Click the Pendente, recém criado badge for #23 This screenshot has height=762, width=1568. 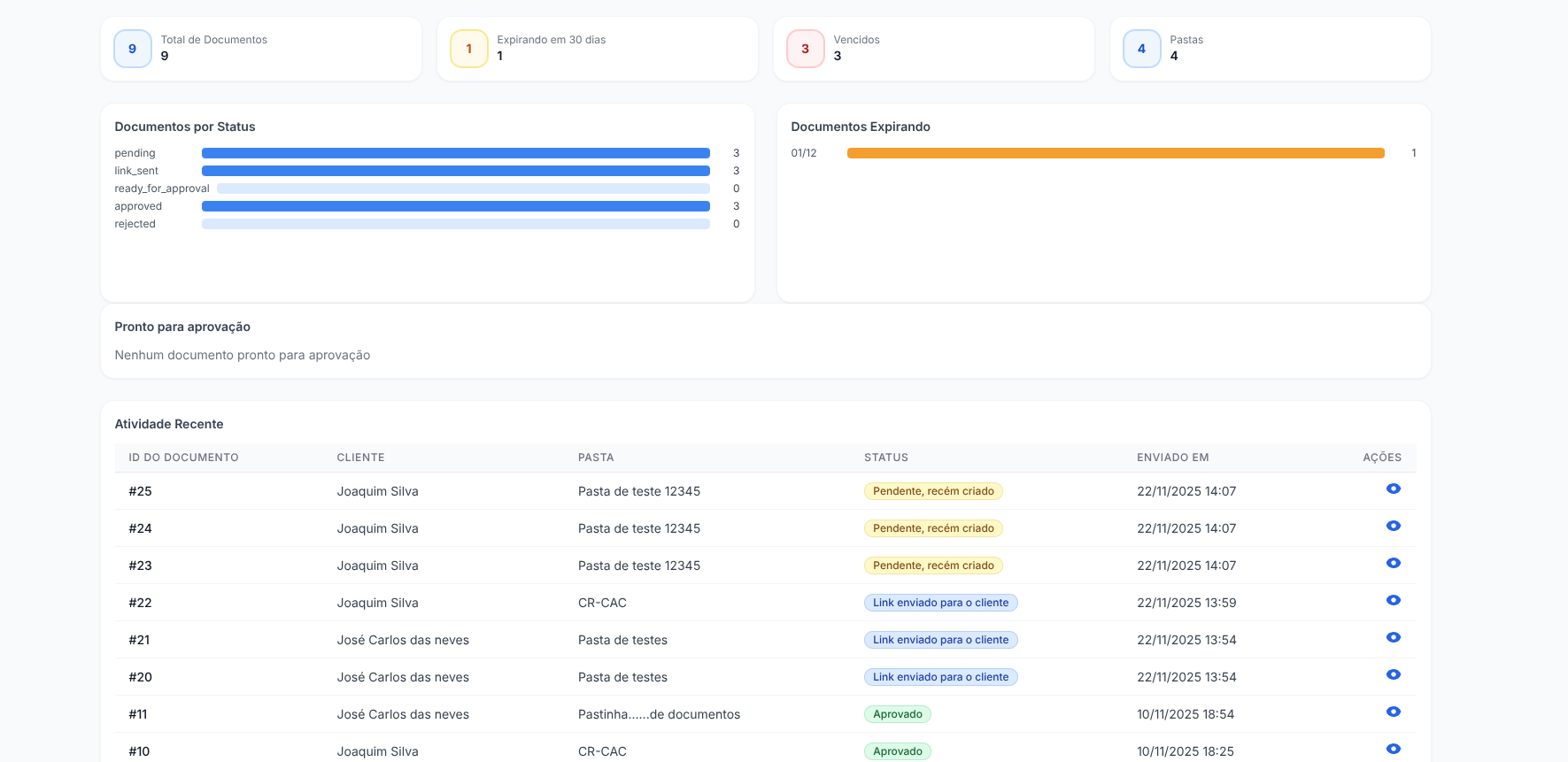click(933, 566)
